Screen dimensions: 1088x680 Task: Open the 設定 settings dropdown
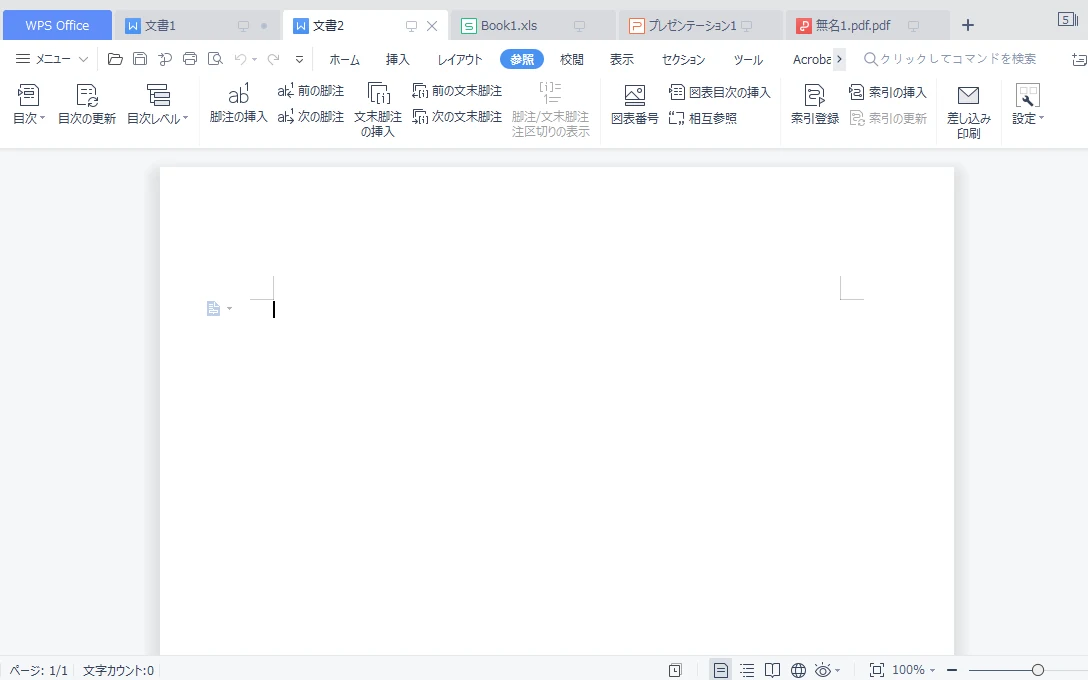click(1028, 104)
